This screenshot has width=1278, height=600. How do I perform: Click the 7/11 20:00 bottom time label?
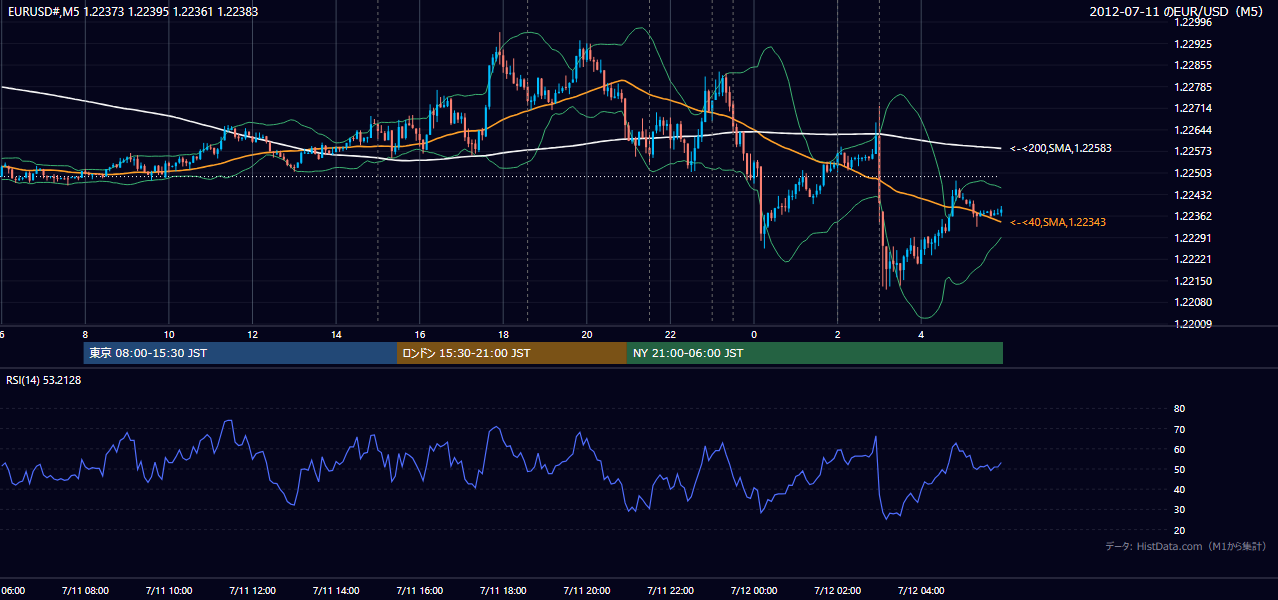pos(587,590)
